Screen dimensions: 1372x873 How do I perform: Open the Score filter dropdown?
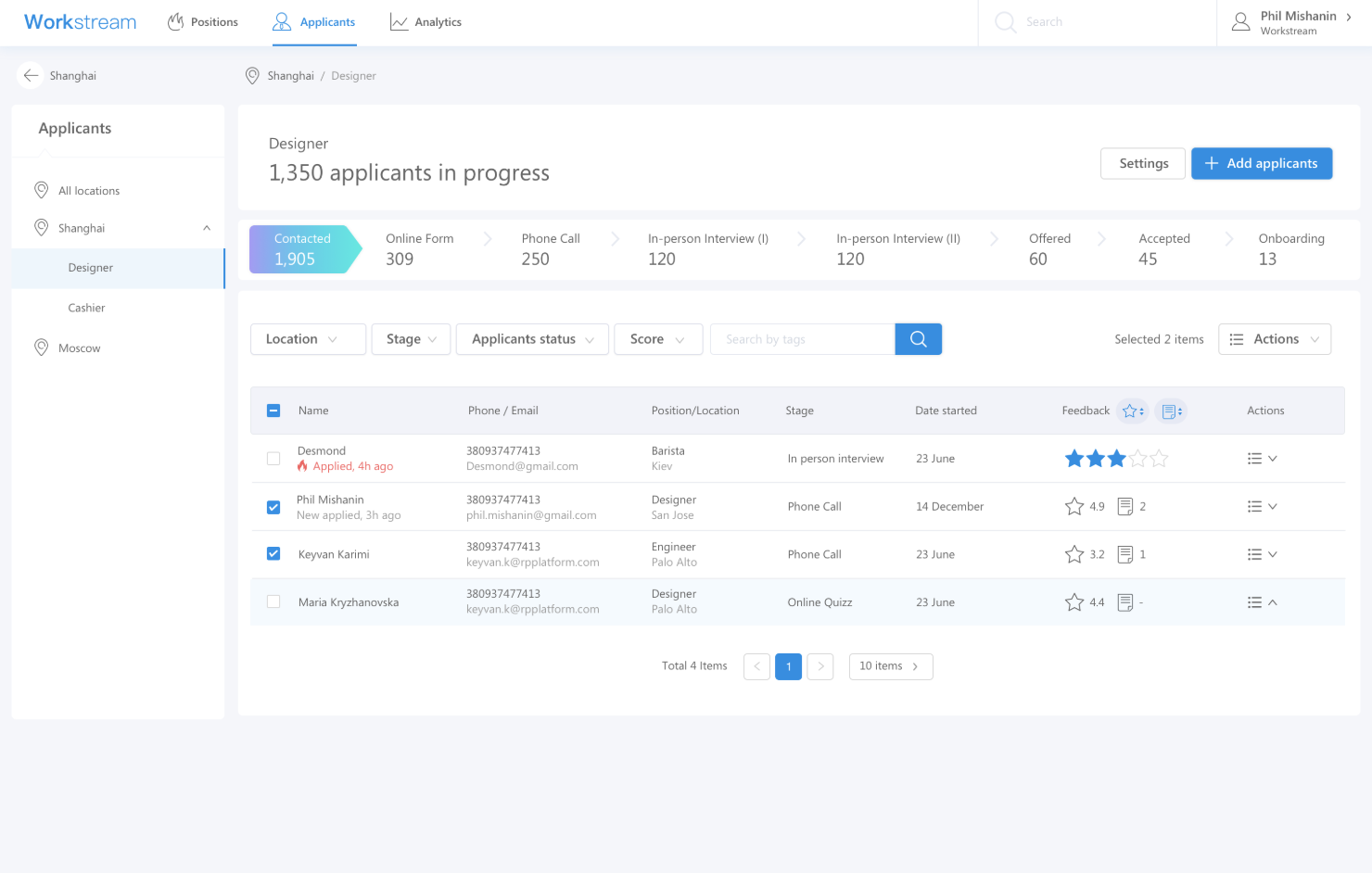point(658,339)
